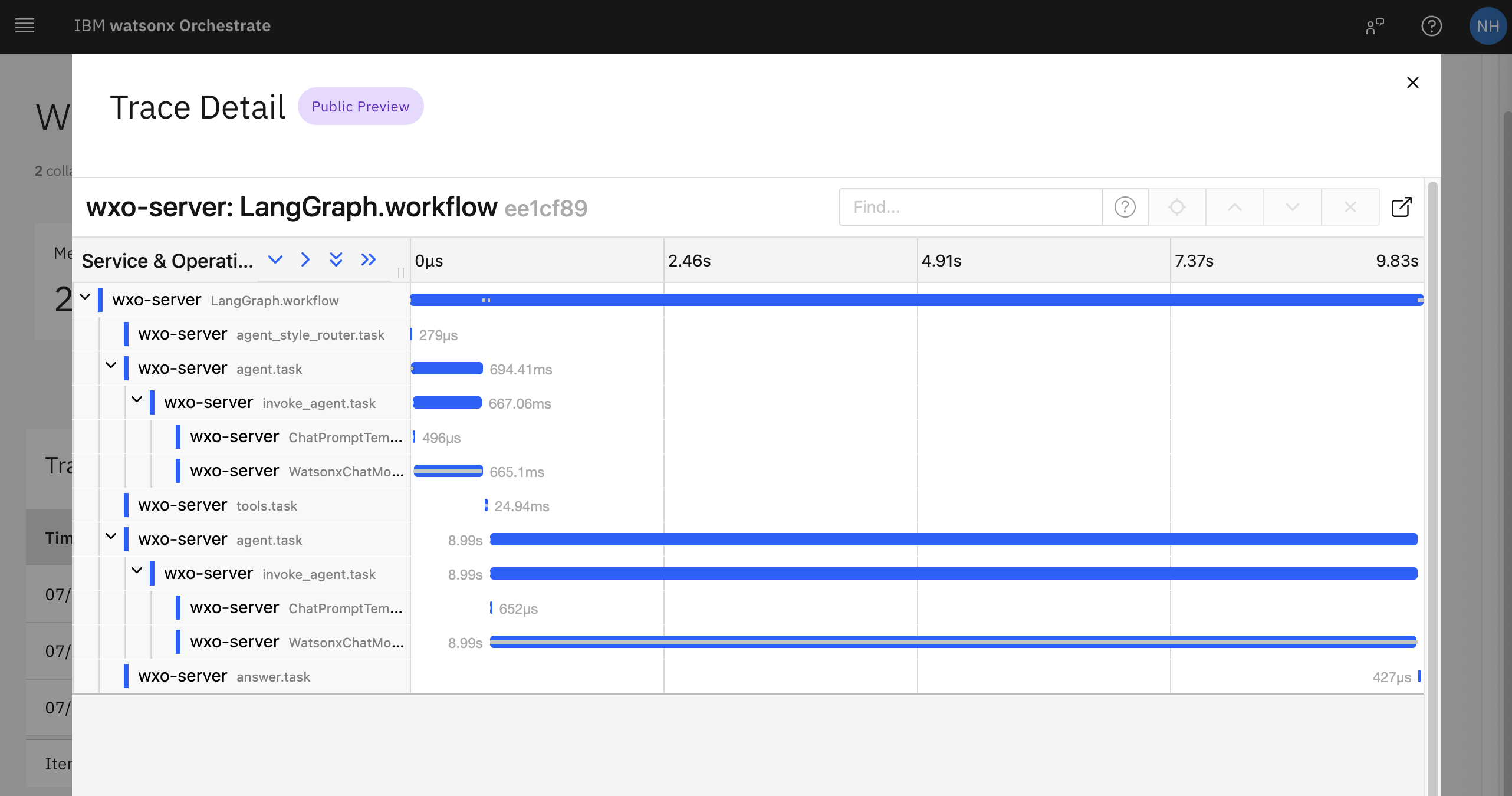Close the Trace Detail panel

tap(1412, 83)
